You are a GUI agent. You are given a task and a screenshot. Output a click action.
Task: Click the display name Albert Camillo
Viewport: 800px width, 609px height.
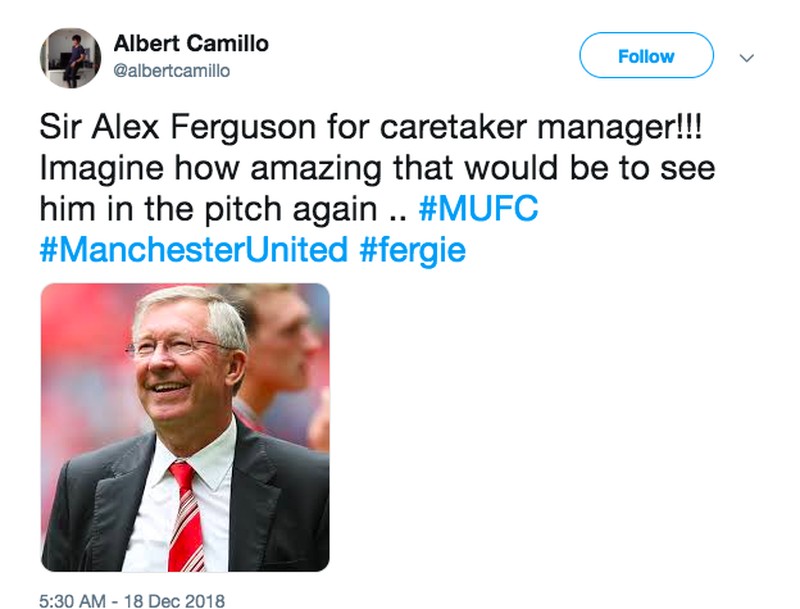point(190,44)
